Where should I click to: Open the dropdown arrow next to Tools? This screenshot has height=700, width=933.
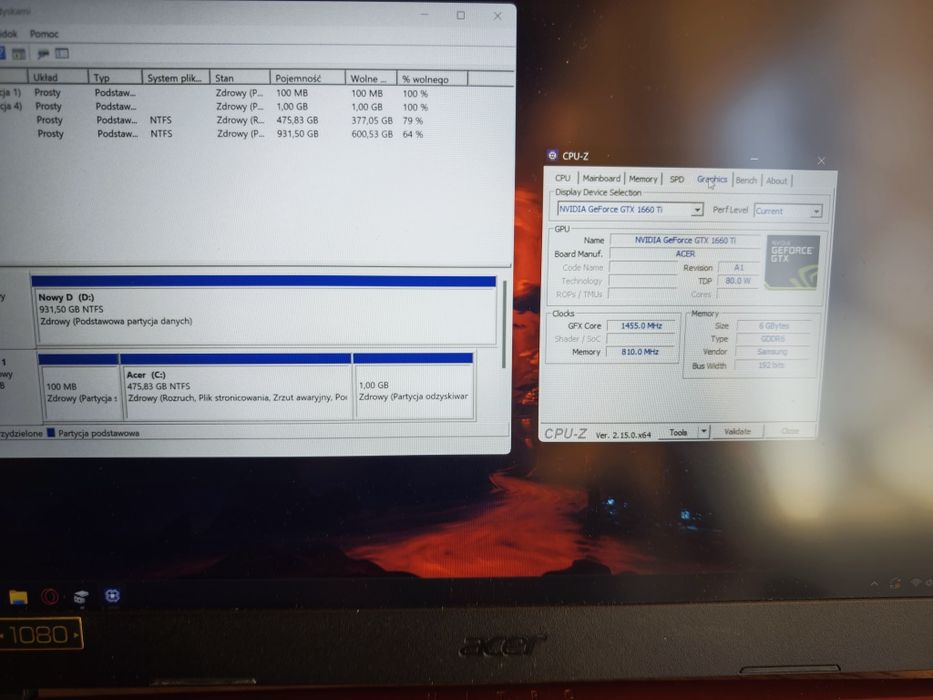(703, 432)
